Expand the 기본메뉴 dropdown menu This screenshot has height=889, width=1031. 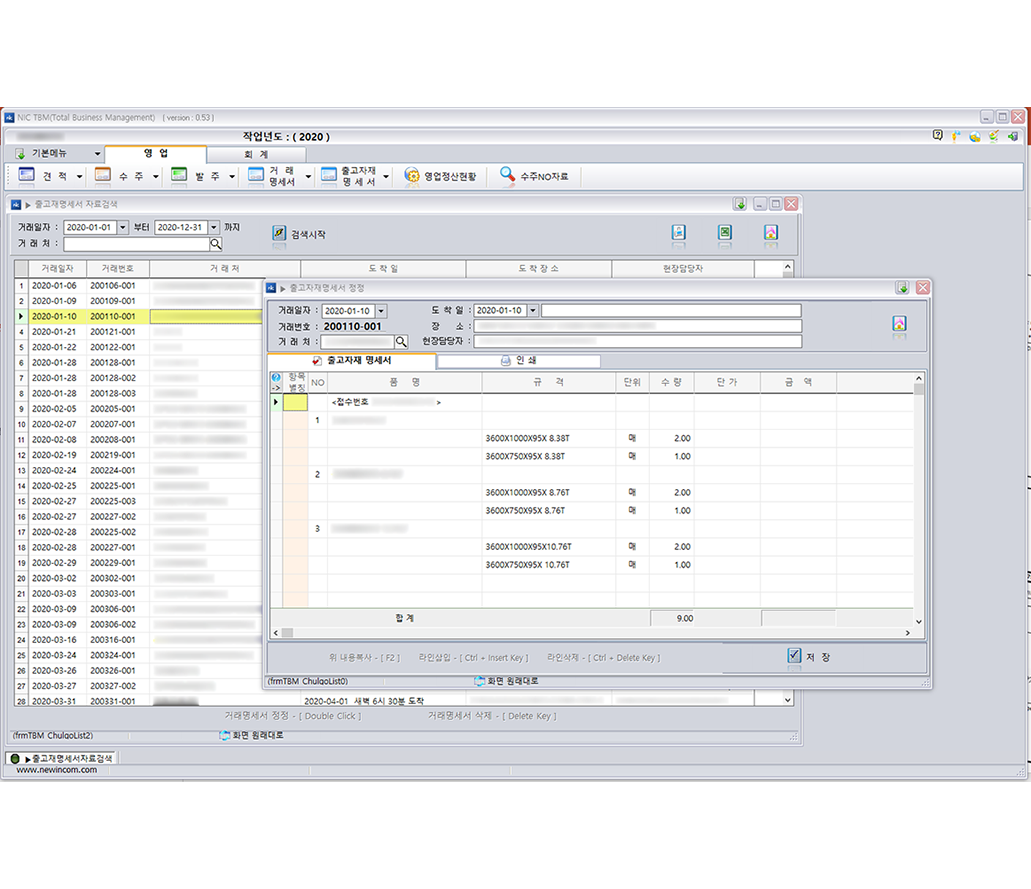click(97, 154)
